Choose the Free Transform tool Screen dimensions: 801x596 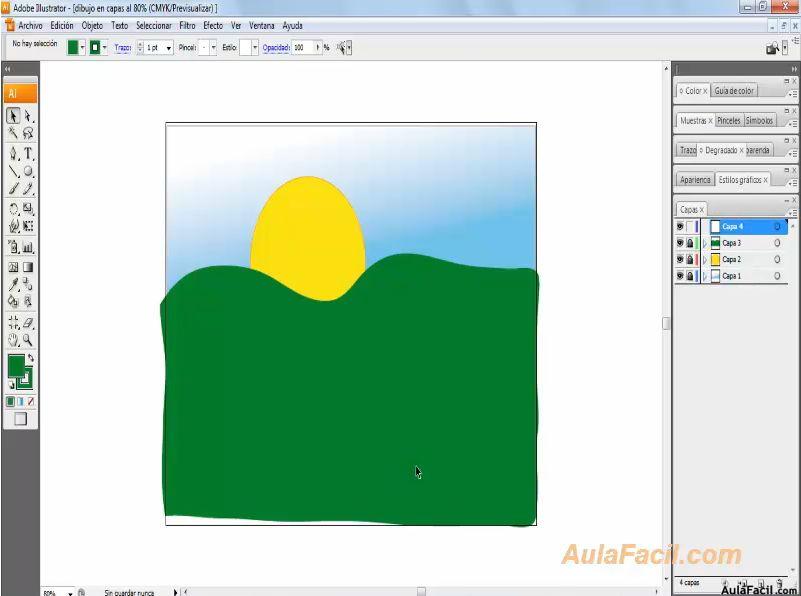coord(28,226)
